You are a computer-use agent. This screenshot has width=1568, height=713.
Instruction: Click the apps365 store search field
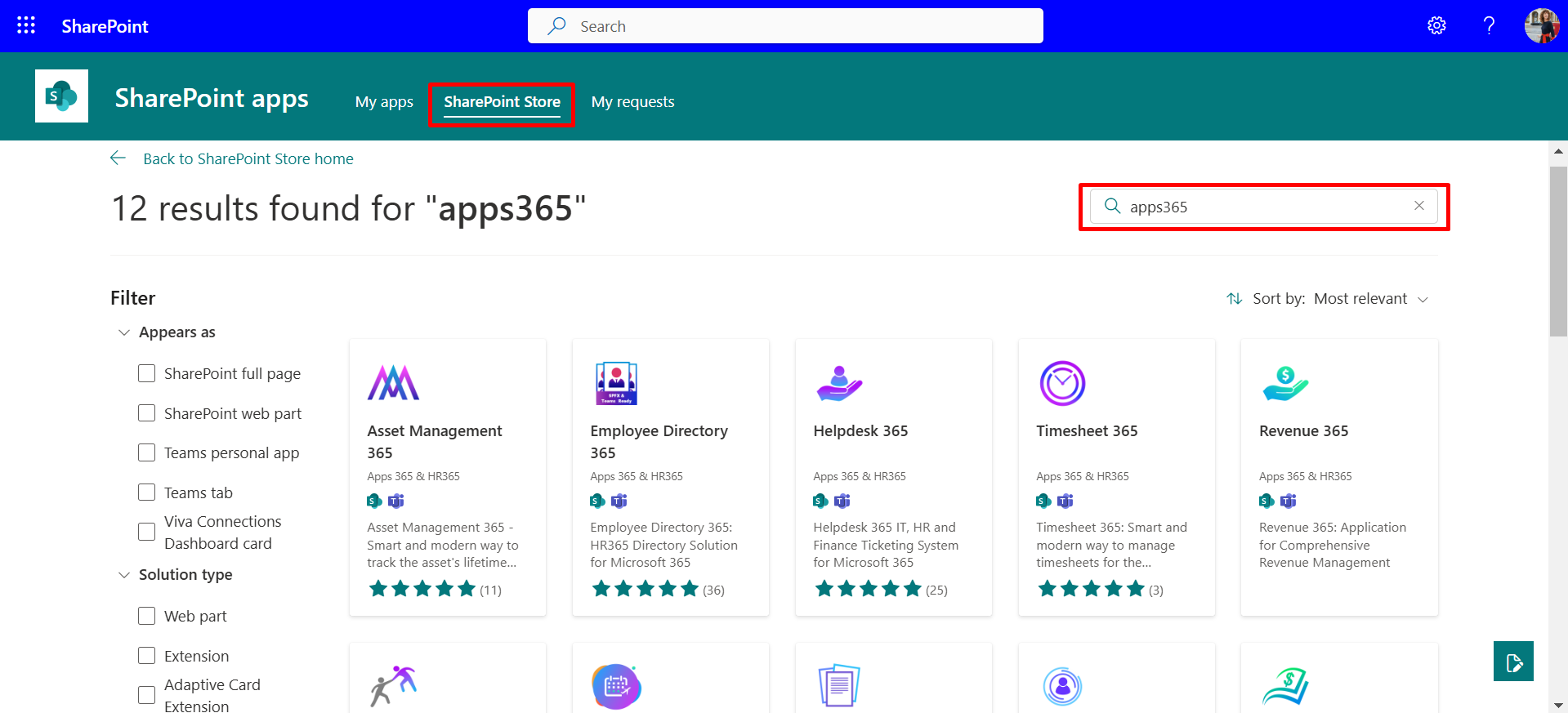pyautogui.click(x=1264, y=207)
